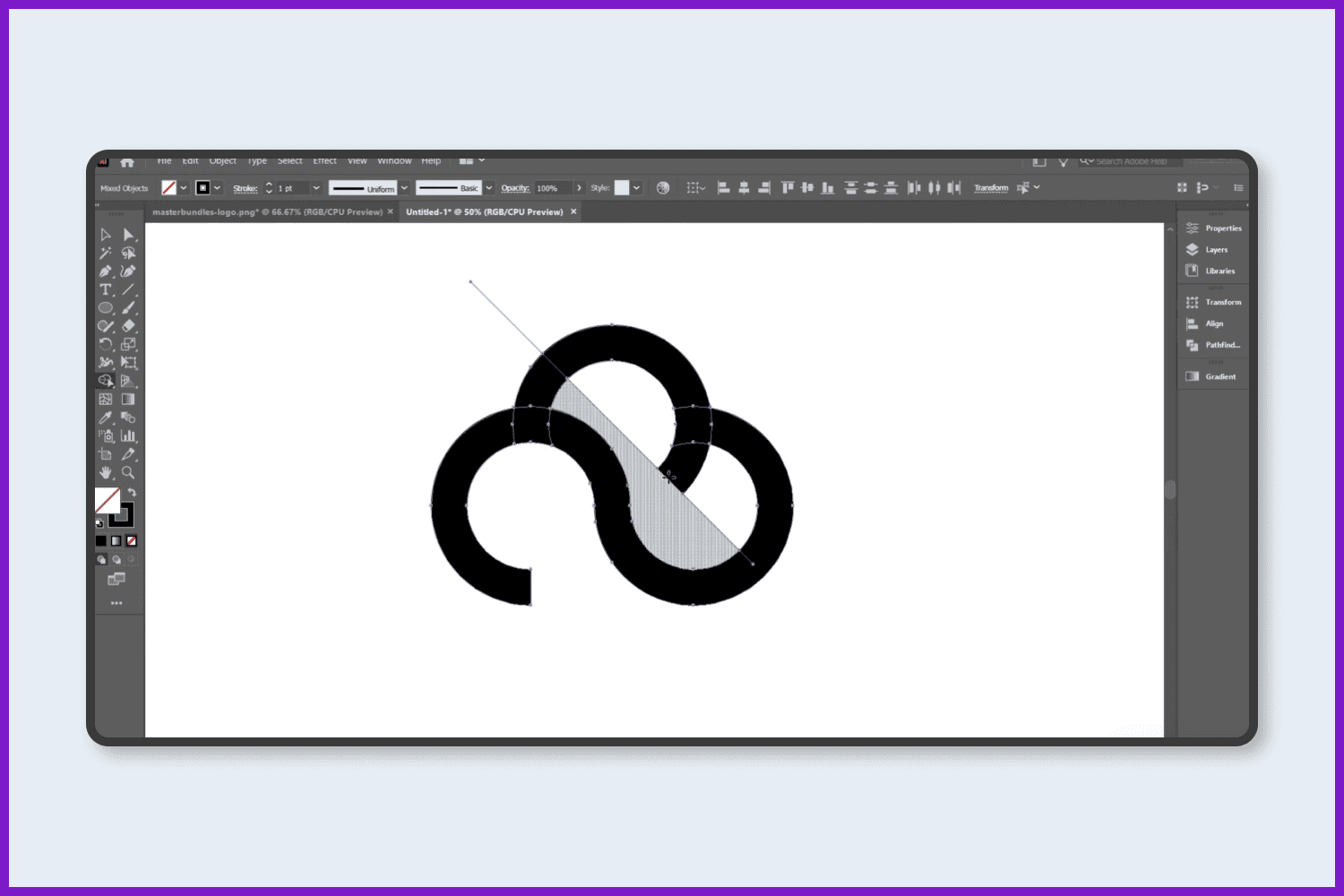Go to Home screen icon

(127, 162)
